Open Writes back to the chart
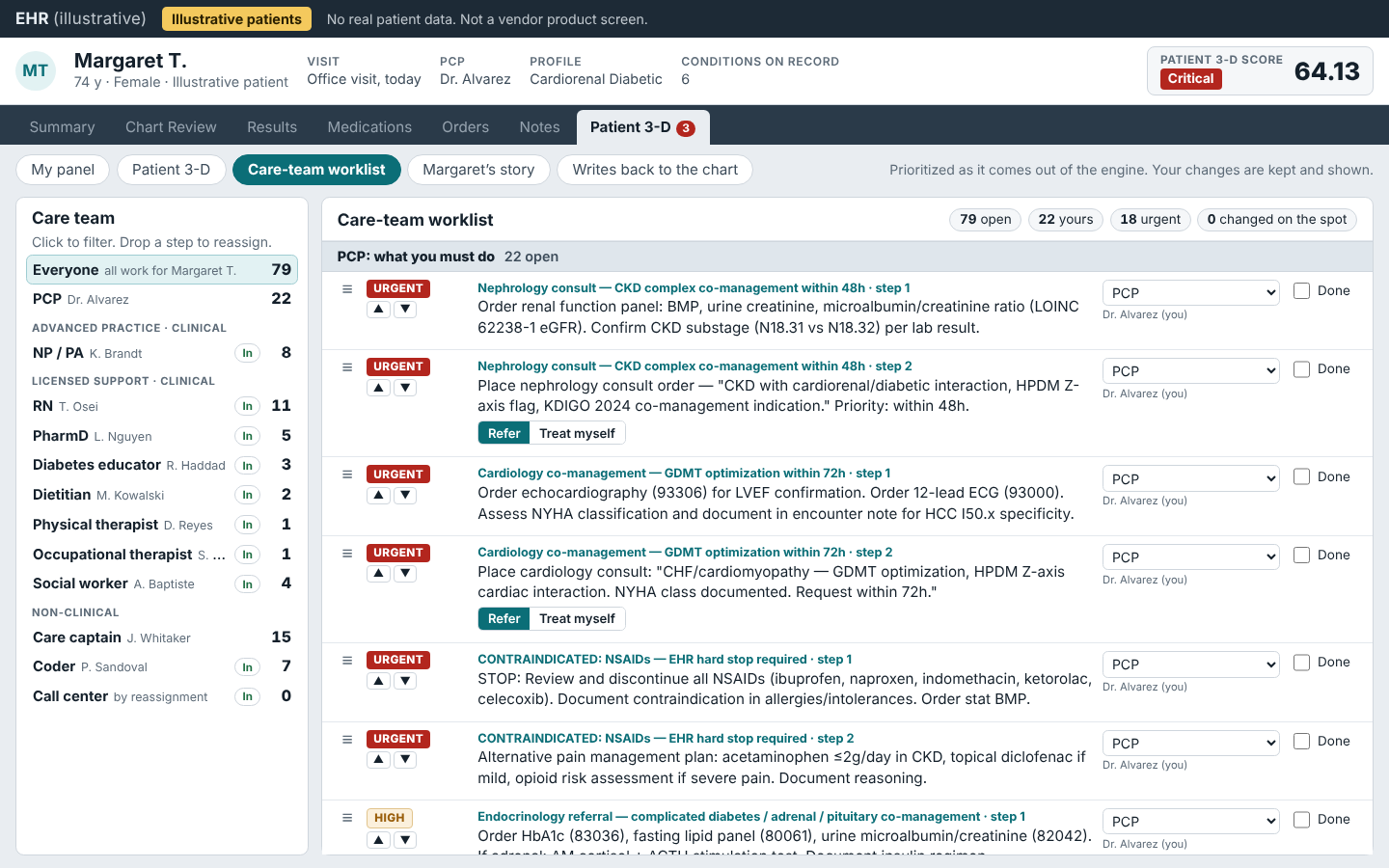 [x=655, y=170]
